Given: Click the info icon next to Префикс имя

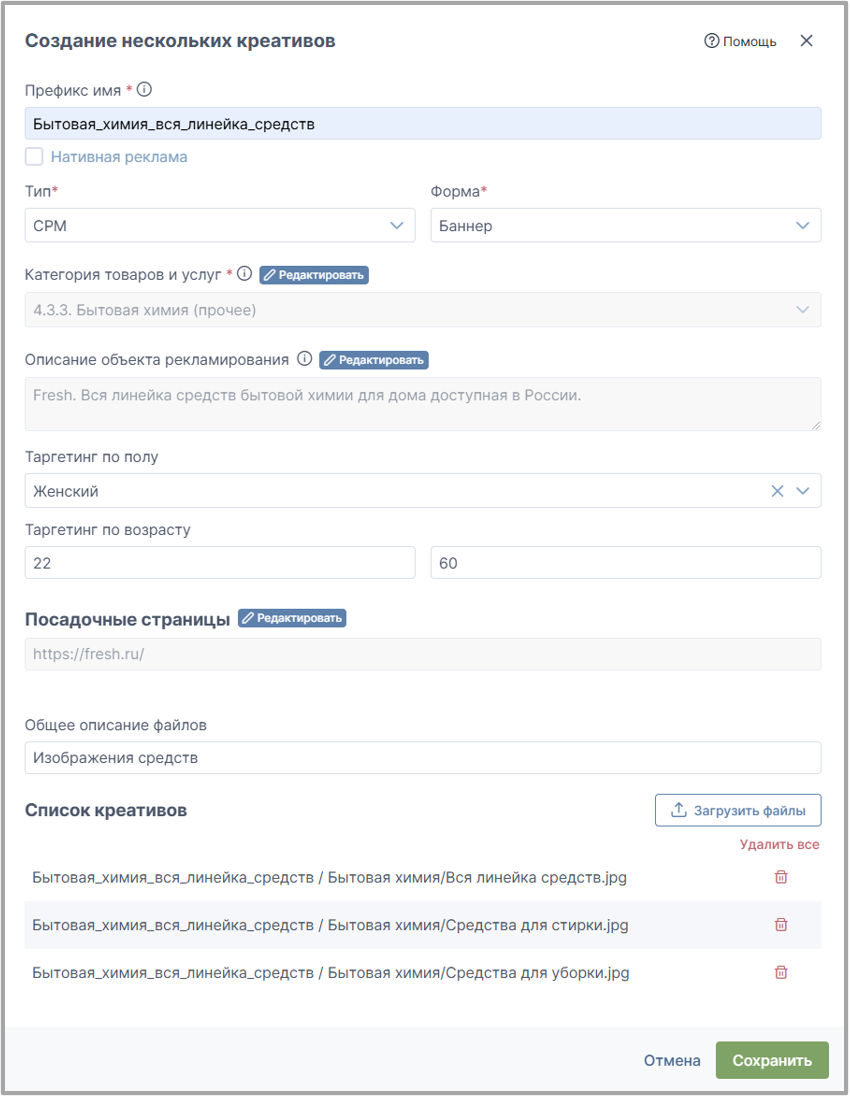Looking at the screenshot, I should click(144, 89).
